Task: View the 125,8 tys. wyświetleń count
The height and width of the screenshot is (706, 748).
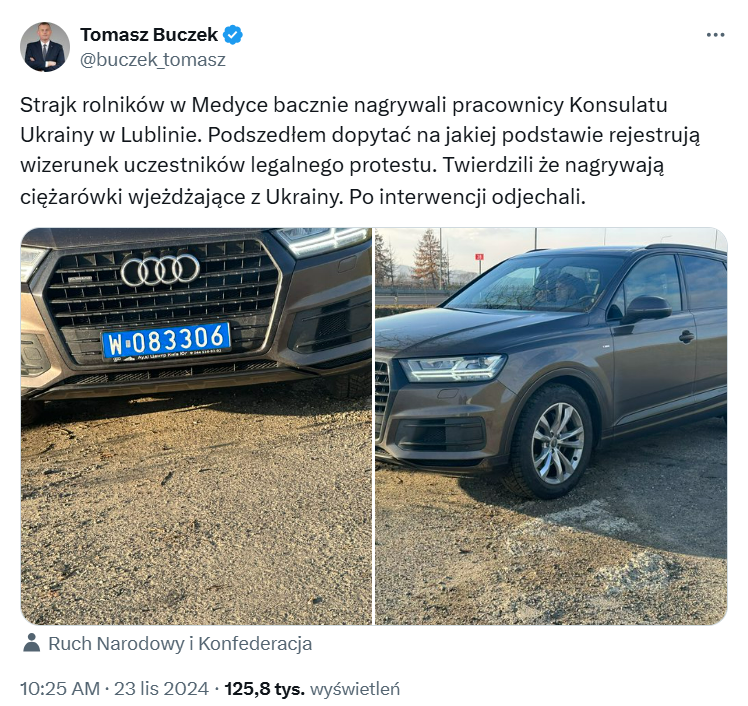Action: [x=312, y=689]
